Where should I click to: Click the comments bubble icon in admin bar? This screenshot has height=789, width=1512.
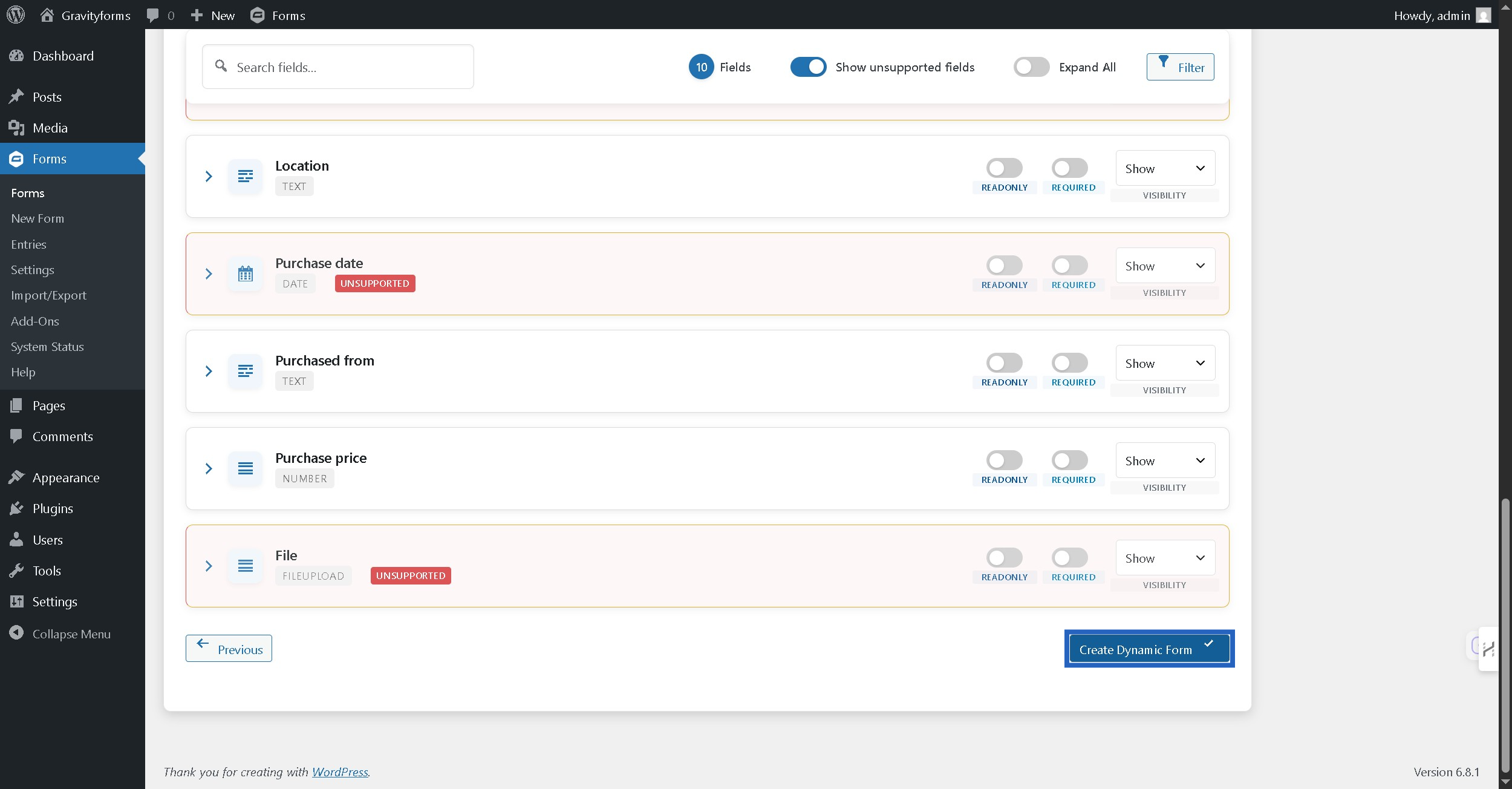(x=154, y=15)
